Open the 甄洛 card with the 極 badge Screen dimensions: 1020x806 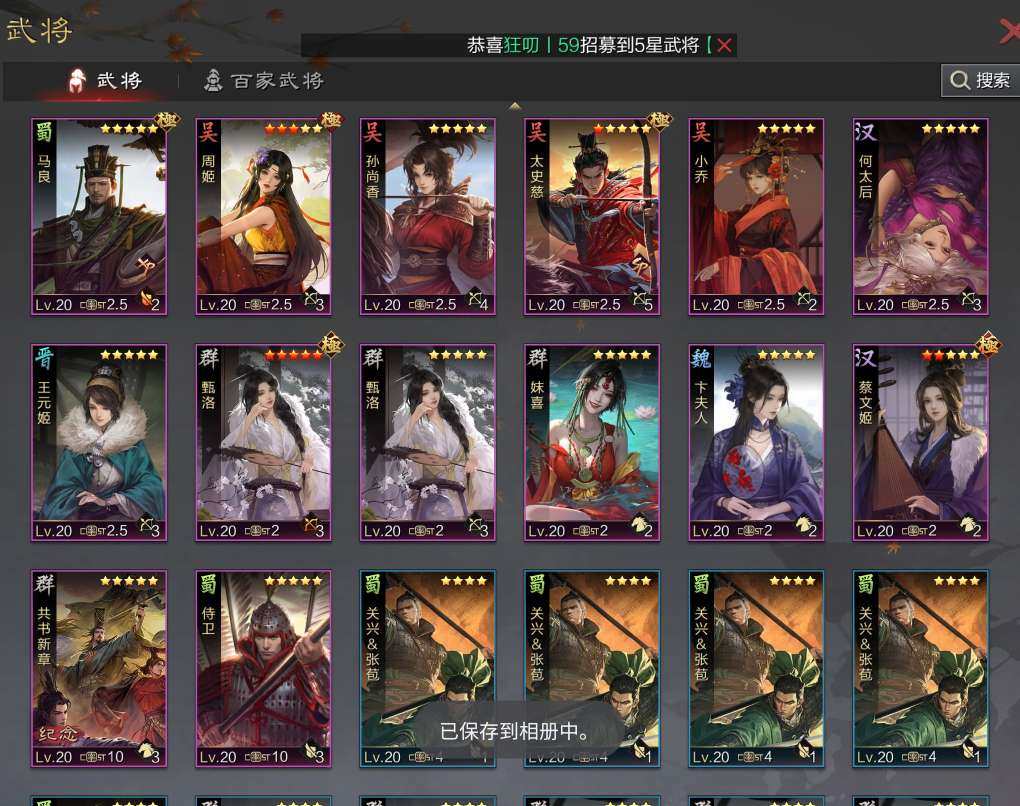tap(263, 442)
